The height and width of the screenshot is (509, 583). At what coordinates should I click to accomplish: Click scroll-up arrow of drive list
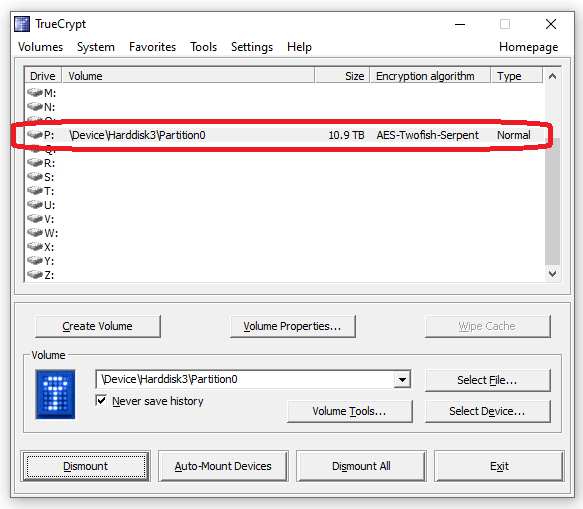(x=553, y=76)
